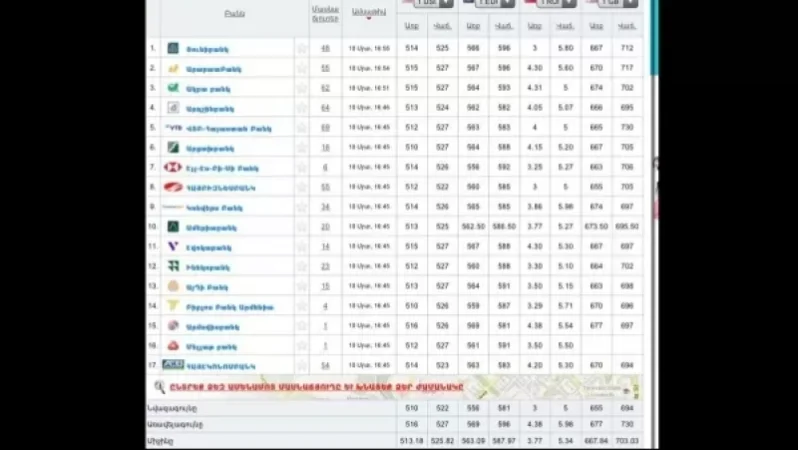The width and height of the screenshot is (798, 450).
Task: Click the yellow funnel logo in row 14
Action: point(173,306)
